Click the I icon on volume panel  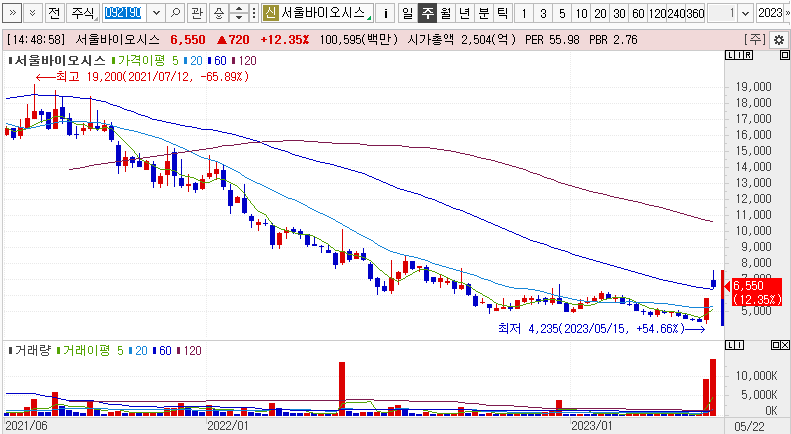739,345
